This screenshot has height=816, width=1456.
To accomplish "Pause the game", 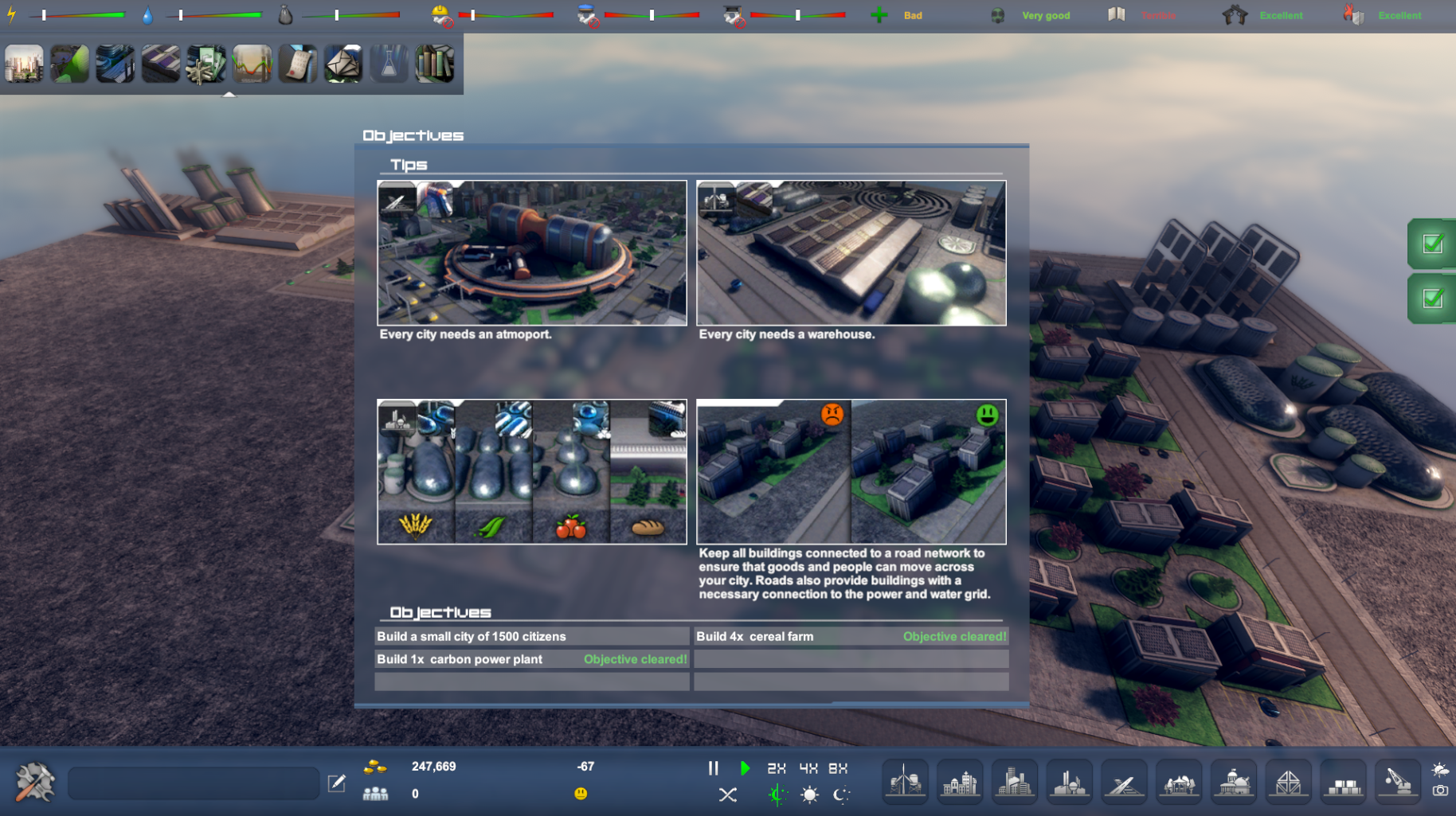I will (x=714, y=768).
